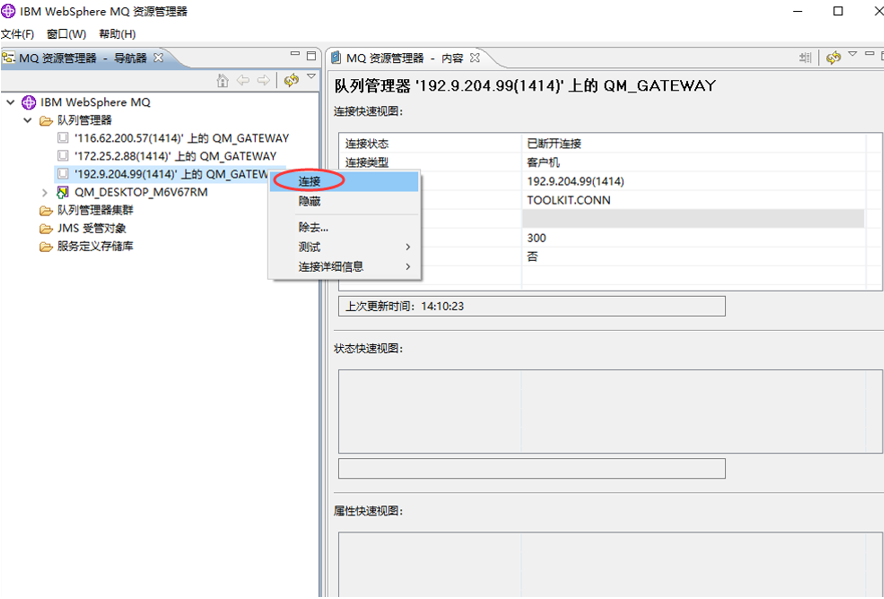Click the JMS 受管对象 folder icon
884x599 pixels.
(x=46, y=229)
